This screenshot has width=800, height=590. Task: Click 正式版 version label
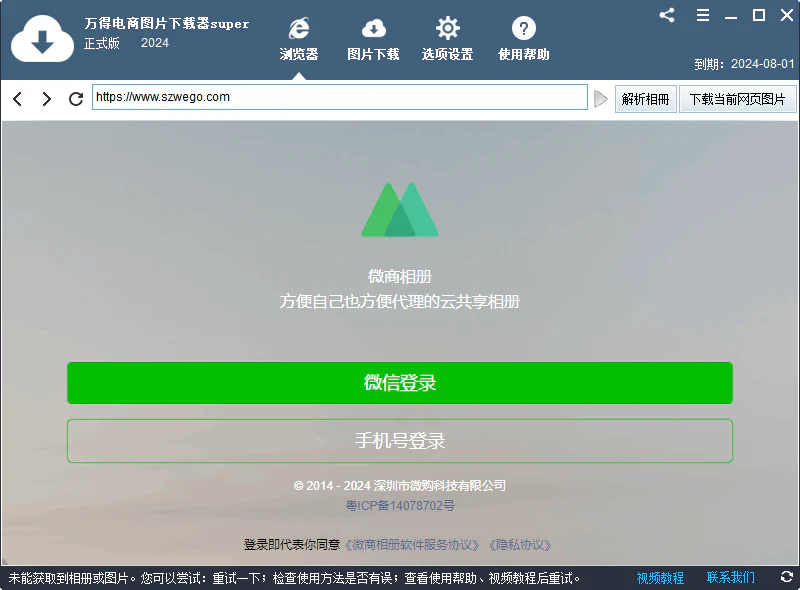[102, 43]
